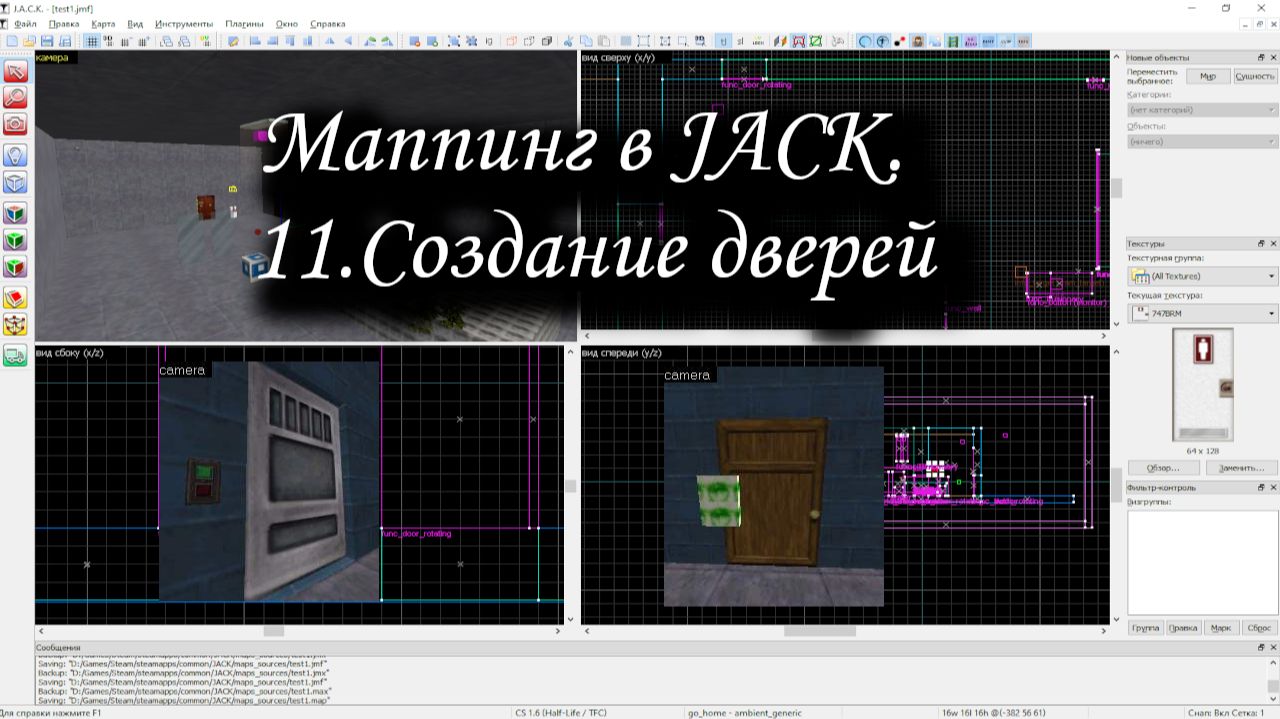The width and height of the screenshot is (1280, 719).
Task: Click the blue circle toolbar icon
Action: [865, 41]
